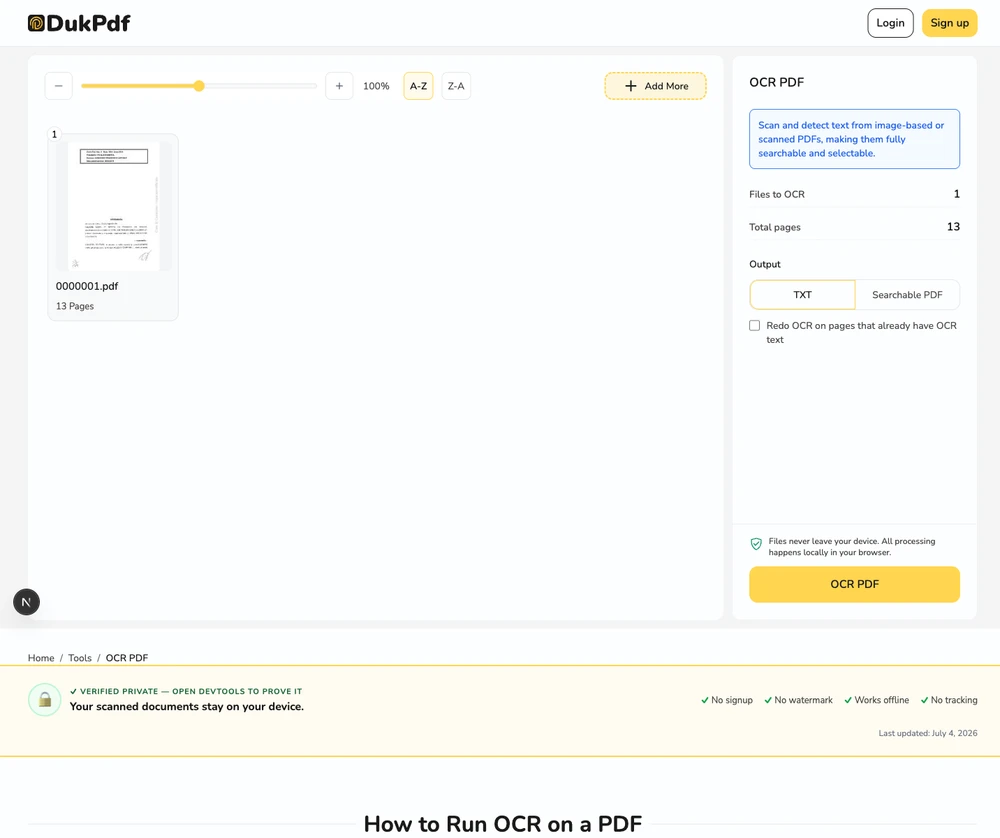Sort files A-Z
The height and width of the screenshot is (838, 1000).
point(418,86)
